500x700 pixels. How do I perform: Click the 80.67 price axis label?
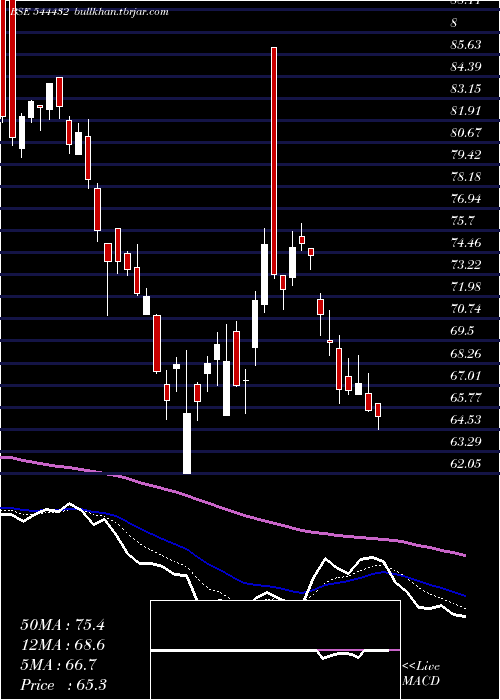click(466, 133)
